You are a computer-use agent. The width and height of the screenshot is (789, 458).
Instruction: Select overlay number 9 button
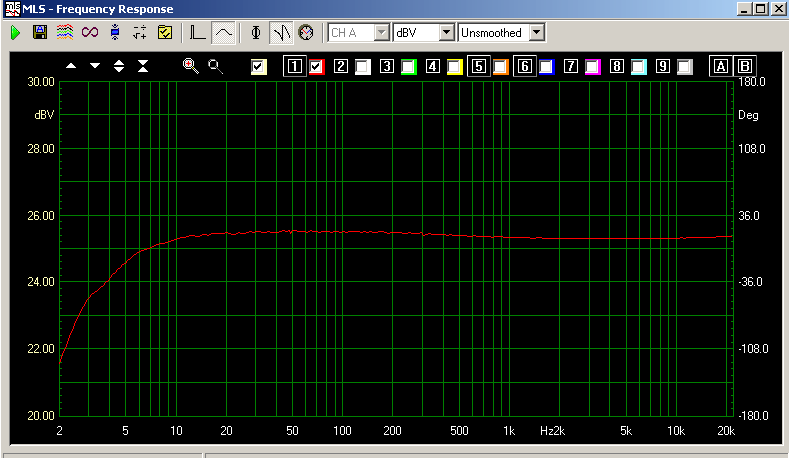(x=663, y=66)
